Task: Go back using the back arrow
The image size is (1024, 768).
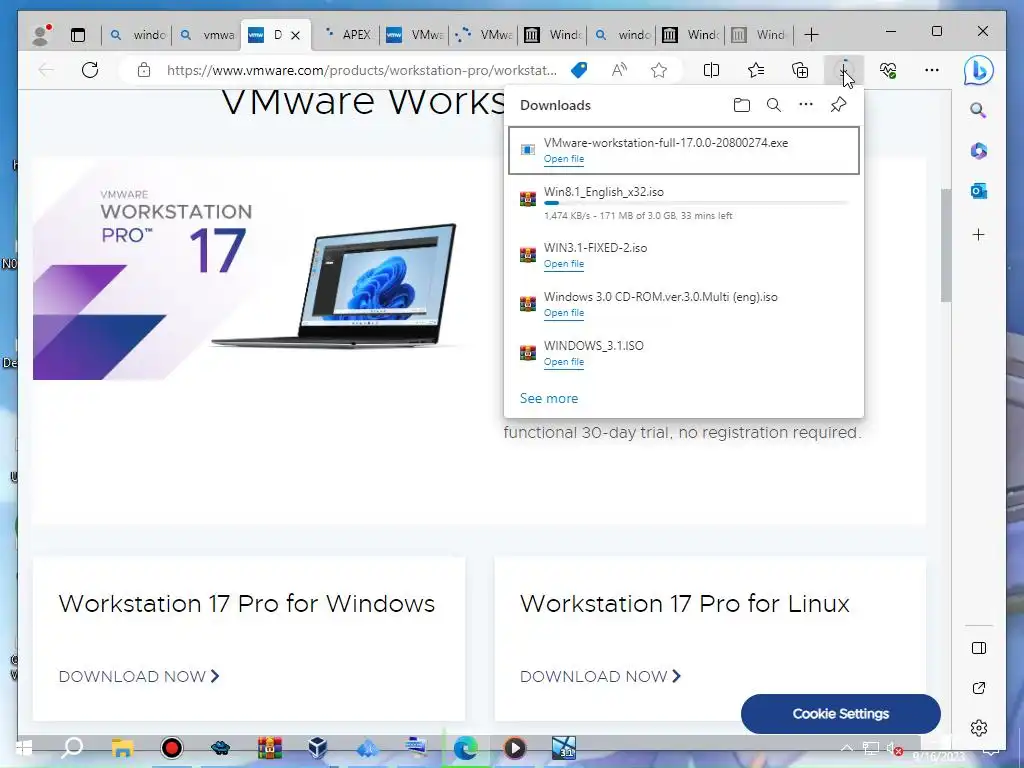Action: coord(46,70)
